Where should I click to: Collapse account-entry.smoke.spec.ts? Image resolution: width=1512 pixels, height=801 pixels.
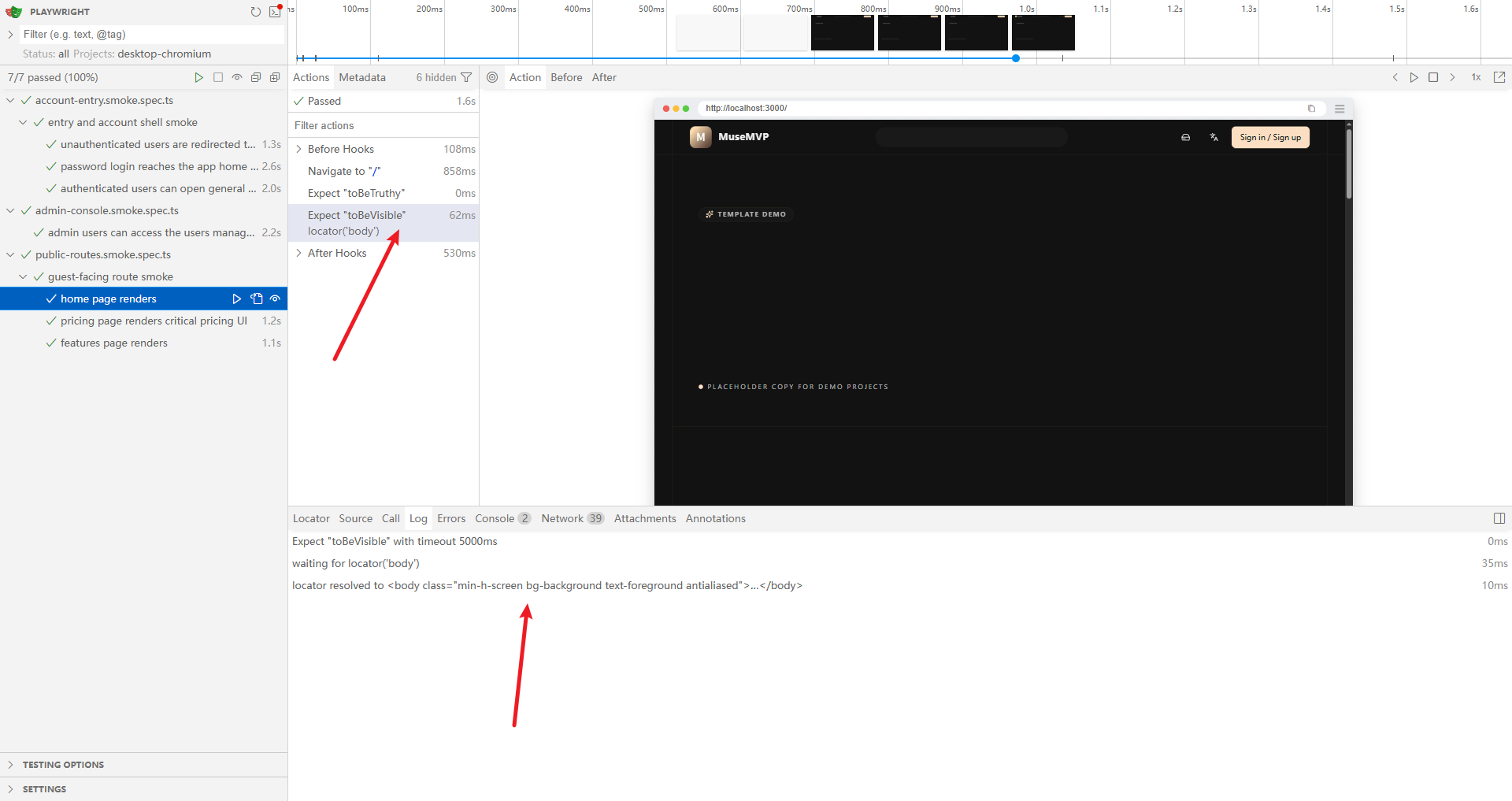point(10,100)
